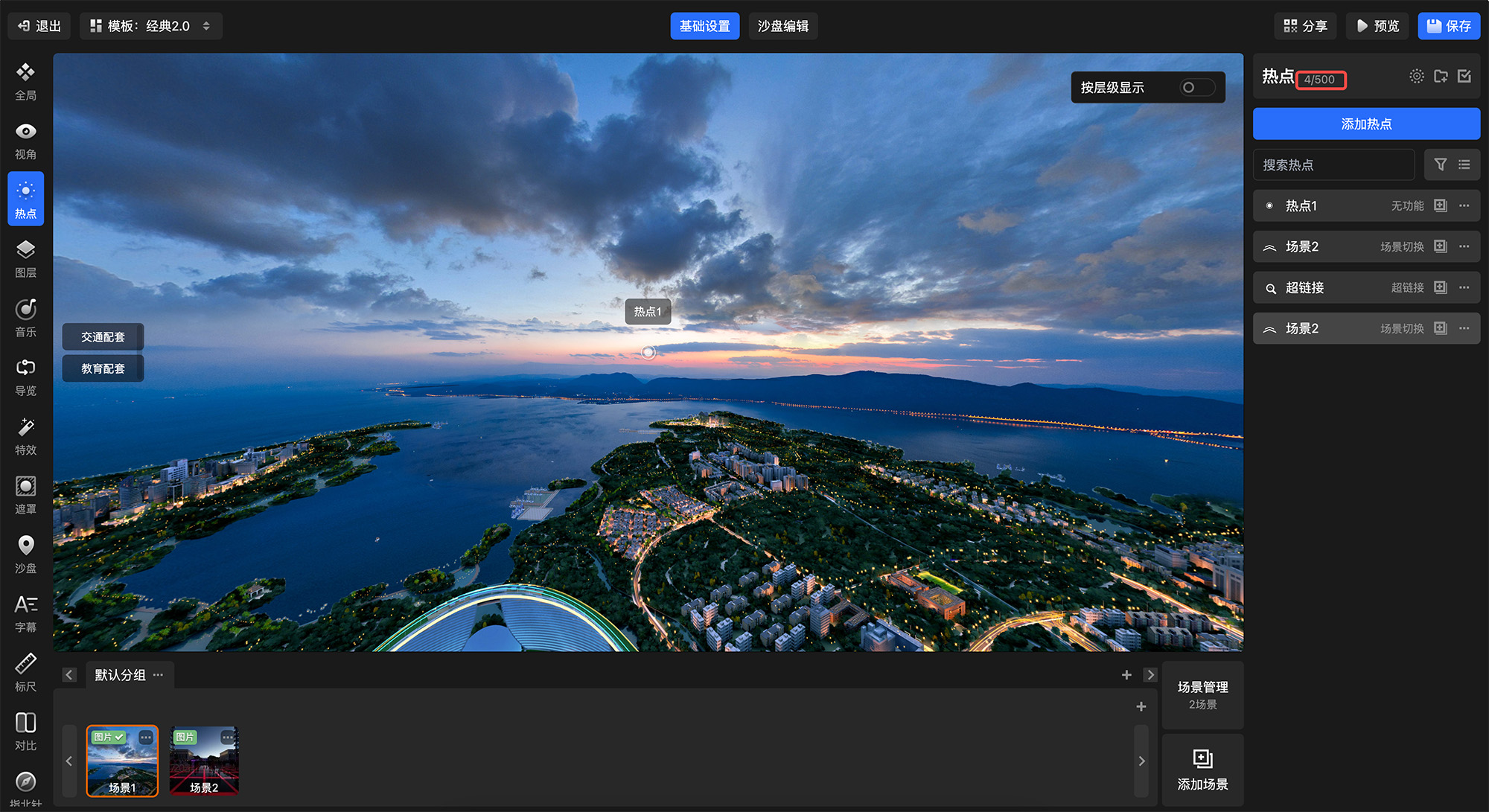Click the filter funnel icon beside search
The image size is (1489, 812).
[1440, 164]
